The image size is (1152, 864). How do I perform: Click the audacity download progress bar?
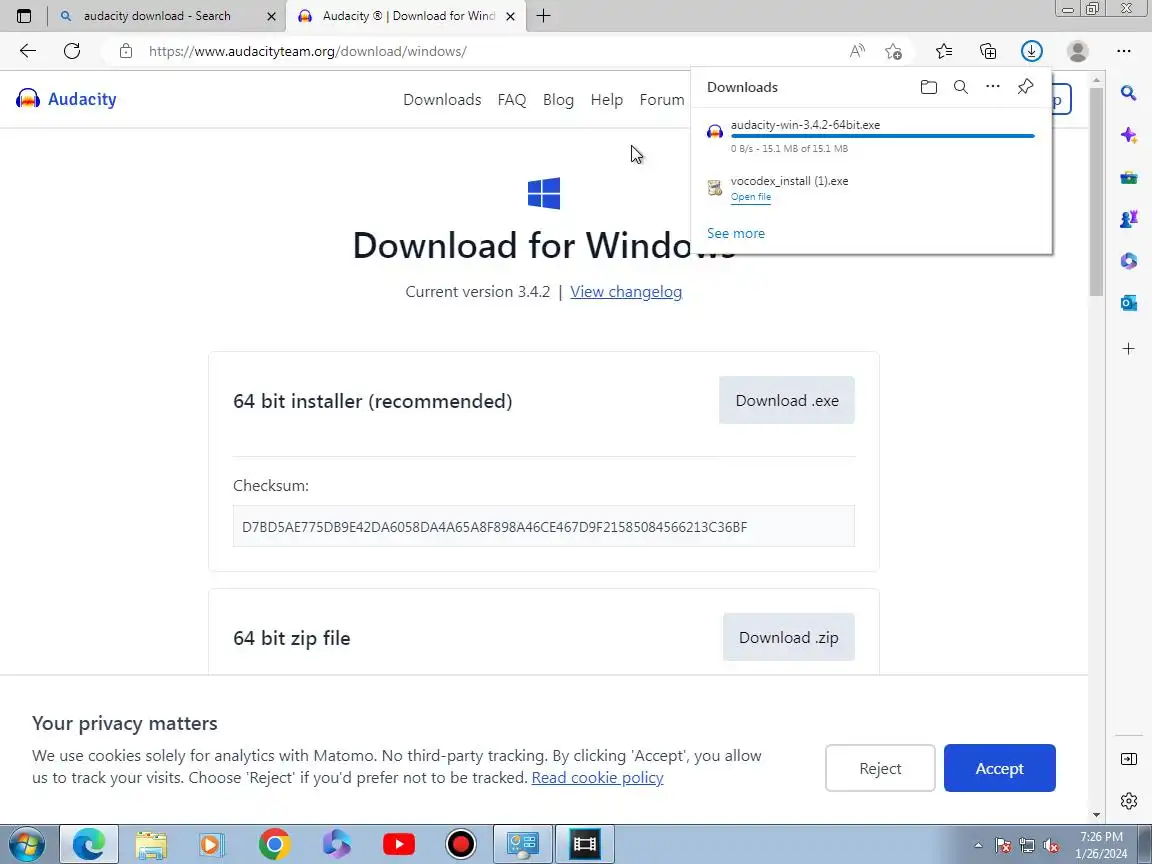pos(882,136)
